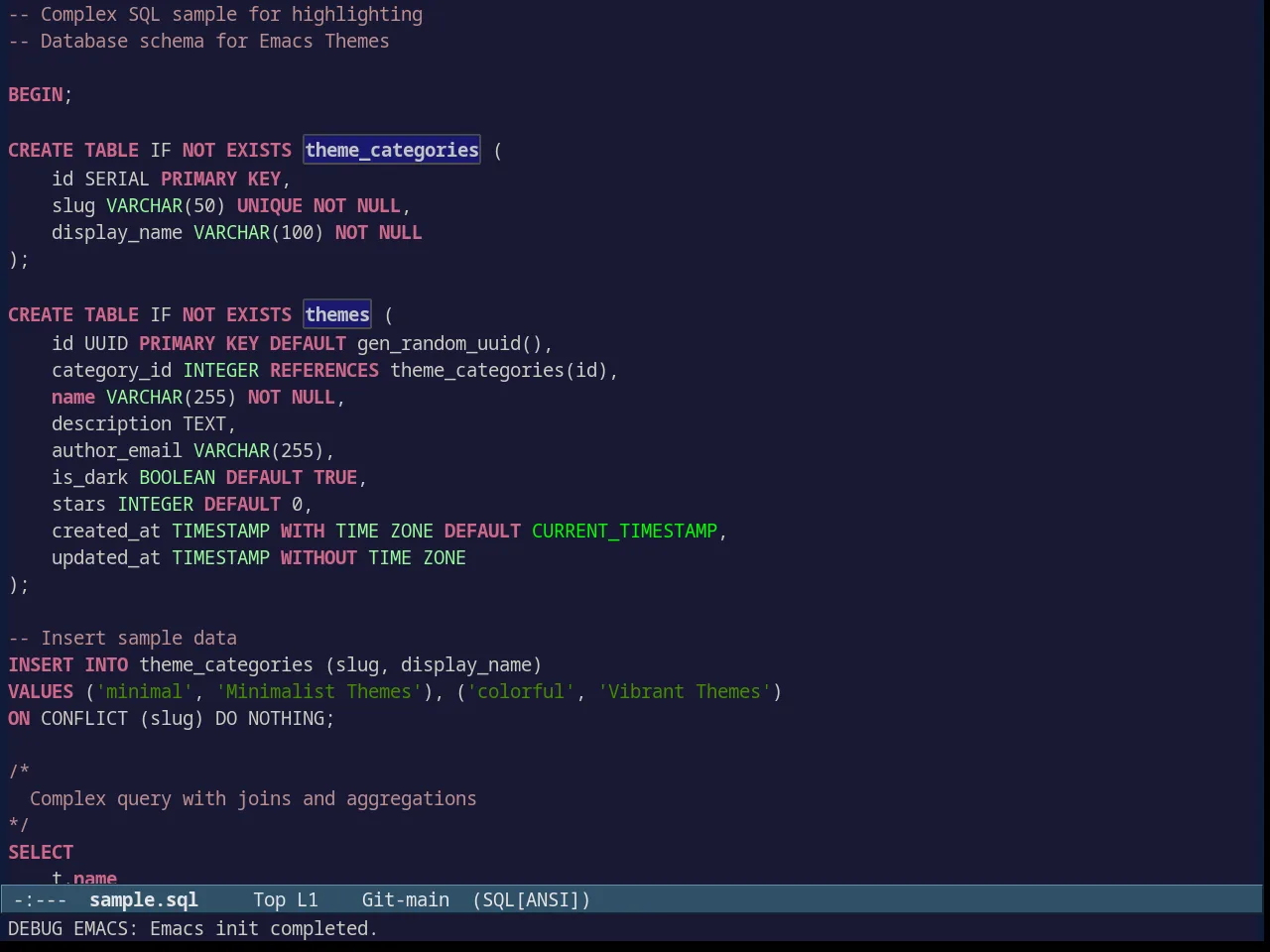Image resolution: width=1270 pixels, height=952 pixels.
Task: Click the echo area message 'Emacs init completed.'
Action: point(264,928)
